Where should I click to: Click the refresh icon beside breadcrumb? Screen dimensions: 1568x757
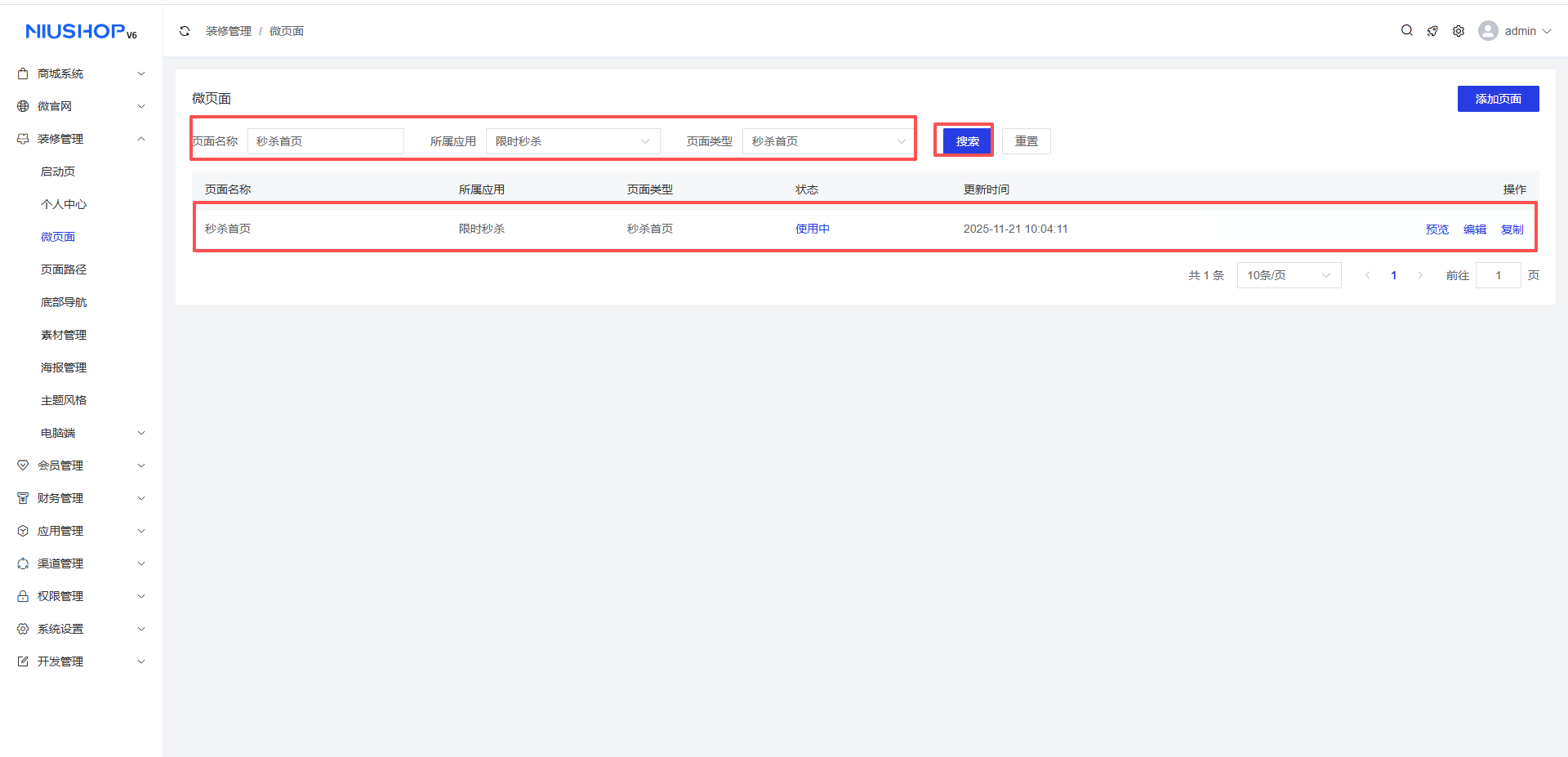[x=185, y=31]
